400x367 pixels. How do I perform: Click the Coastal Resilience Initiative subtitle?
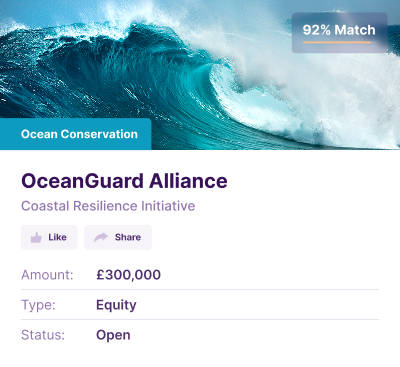click(x=108, y=206)
